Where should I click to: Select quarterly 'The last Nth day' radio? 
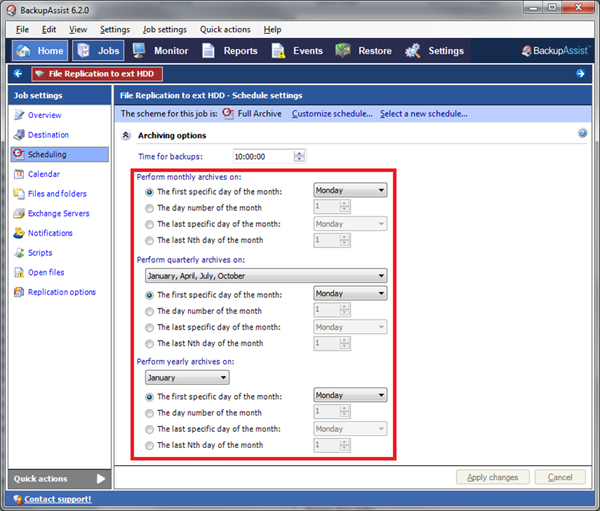click(149, 344)
